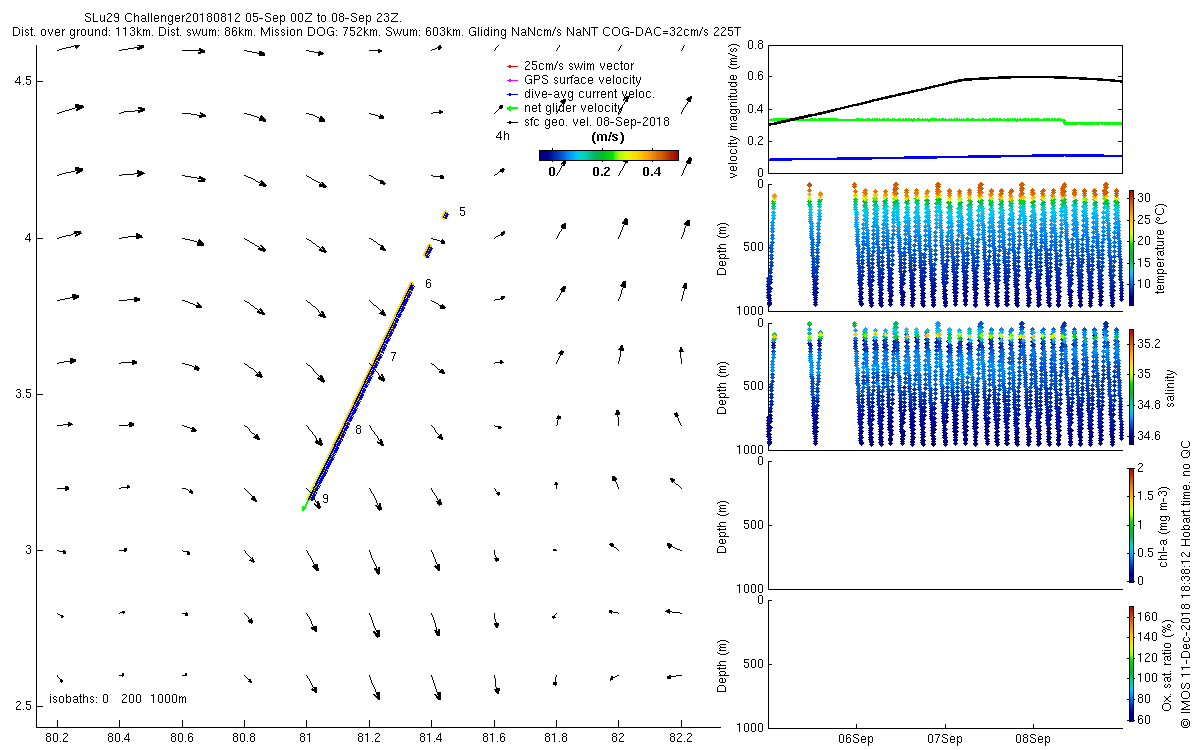Viewport: 1200px width, 750px height.
Task: Click the 'Ox. sat. ratio (%)' colorbar label
Action: [1168, 663]
